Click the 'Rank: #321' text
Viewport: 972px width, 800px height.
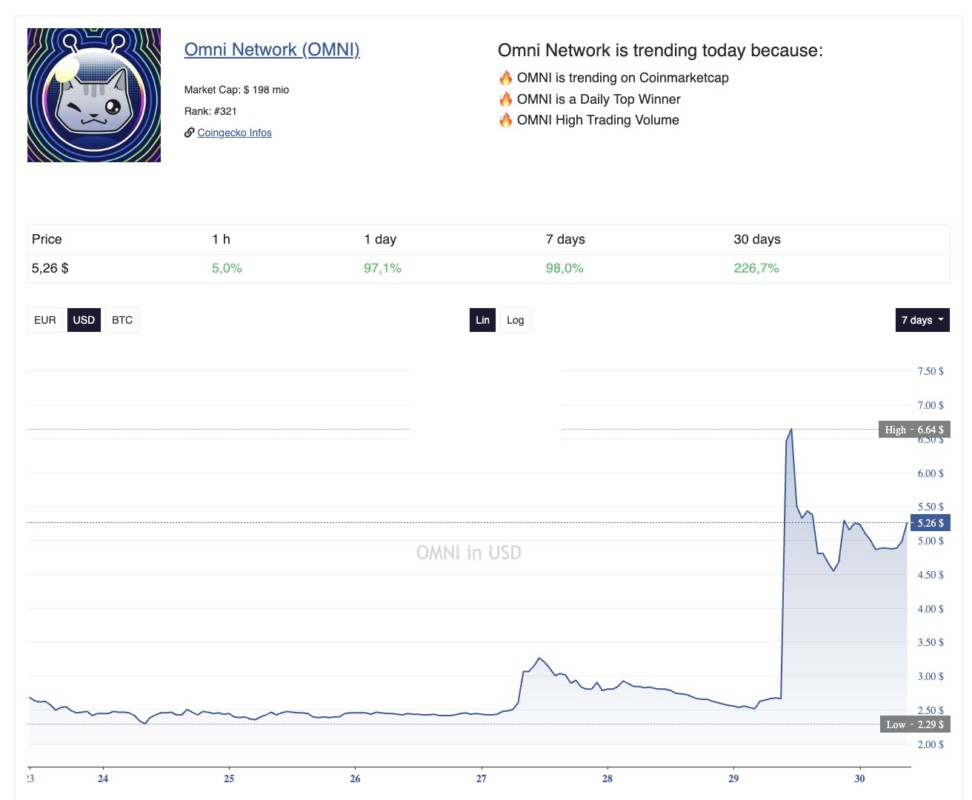coord(210,112)
